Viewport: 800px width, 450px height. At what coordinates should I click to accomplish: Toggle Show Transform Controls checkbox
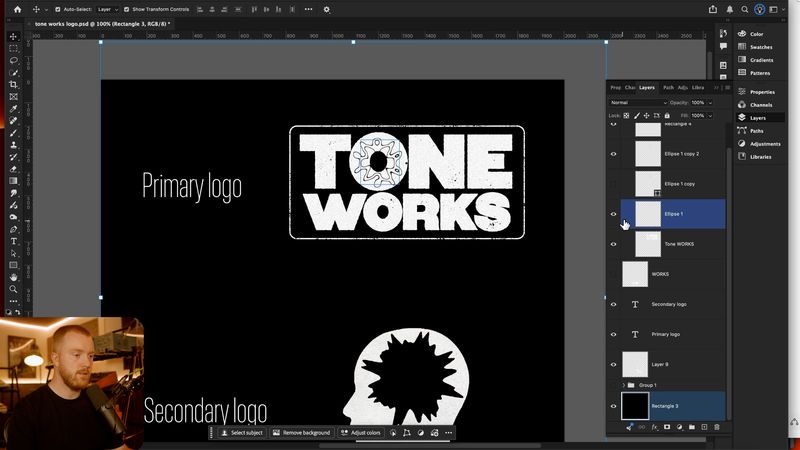pyautogui.click(x=127, y=9)
